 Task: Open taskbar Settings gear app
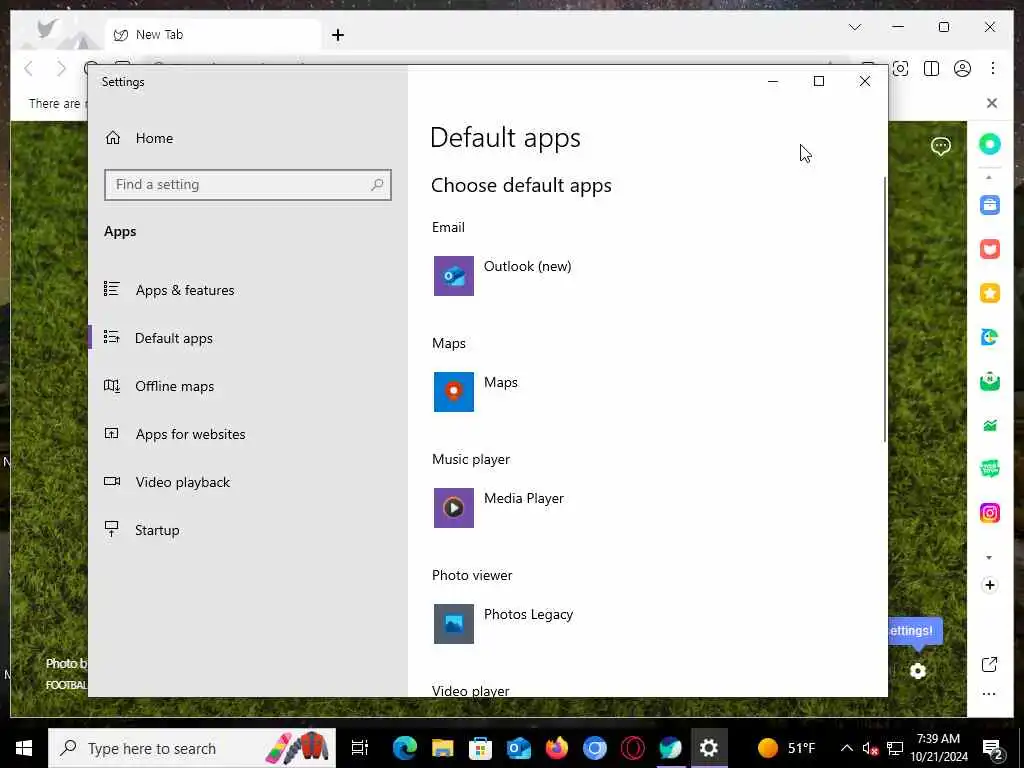tap(709, 748)
